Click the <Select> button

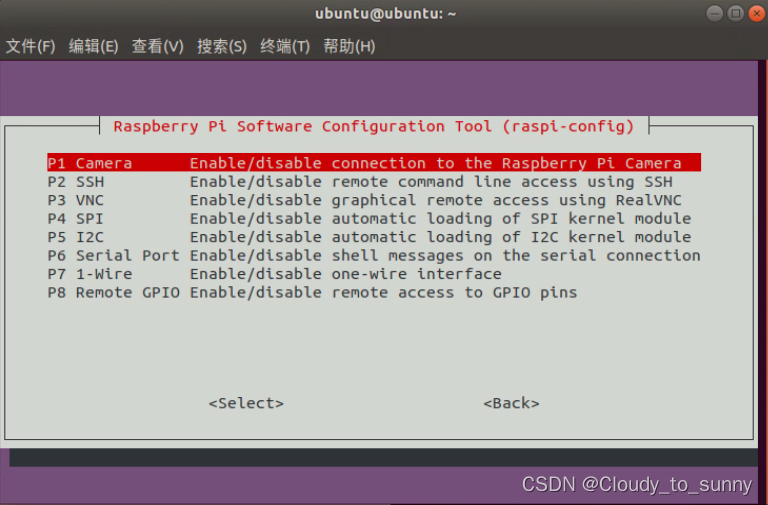246,403
